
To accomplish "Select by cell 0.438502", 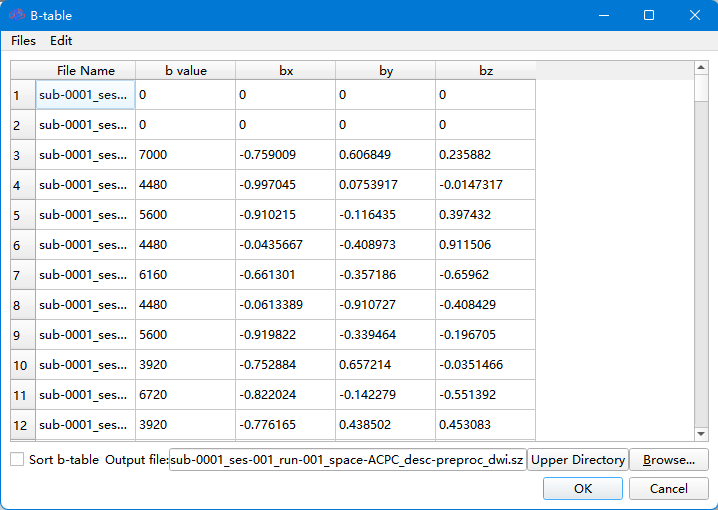I will coord(386,425).
